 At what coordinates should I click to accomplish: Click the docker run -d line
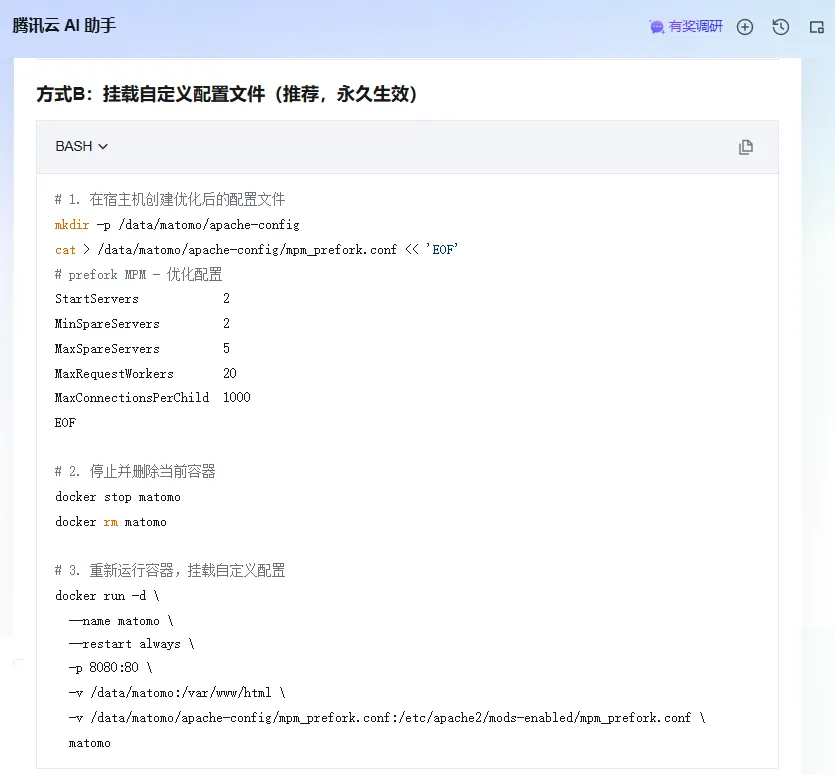(x=107, y=595)
